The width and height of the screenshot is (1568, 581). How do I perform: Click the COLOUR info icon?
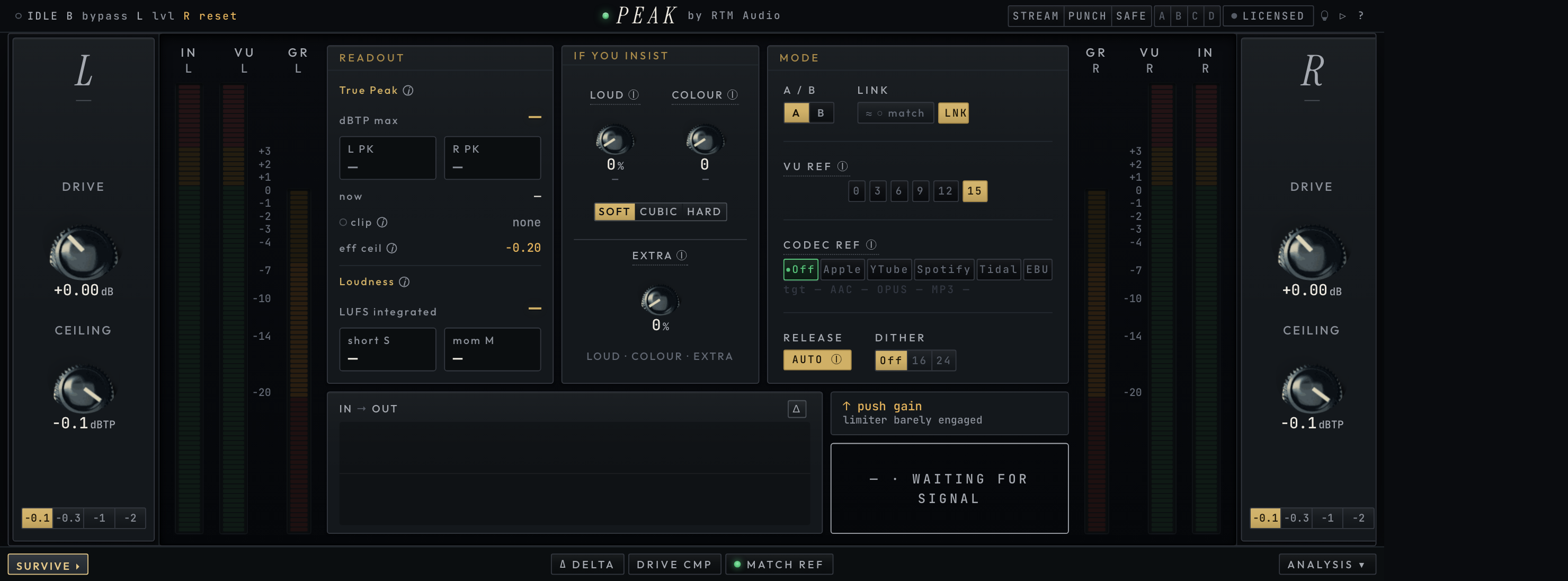click(x=732, y=94)
